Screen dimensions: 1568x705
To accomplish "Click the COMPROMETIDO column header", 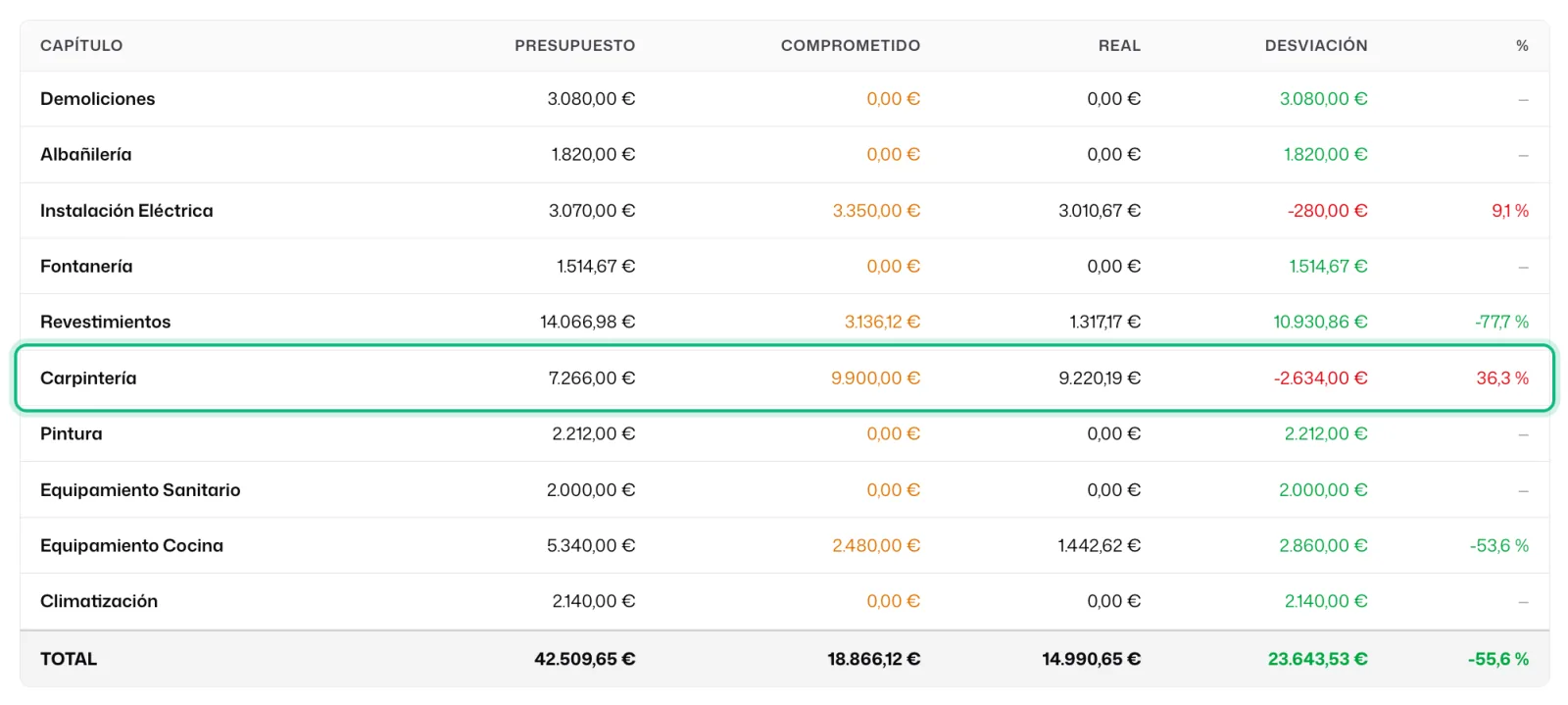I will pos(850,45).
